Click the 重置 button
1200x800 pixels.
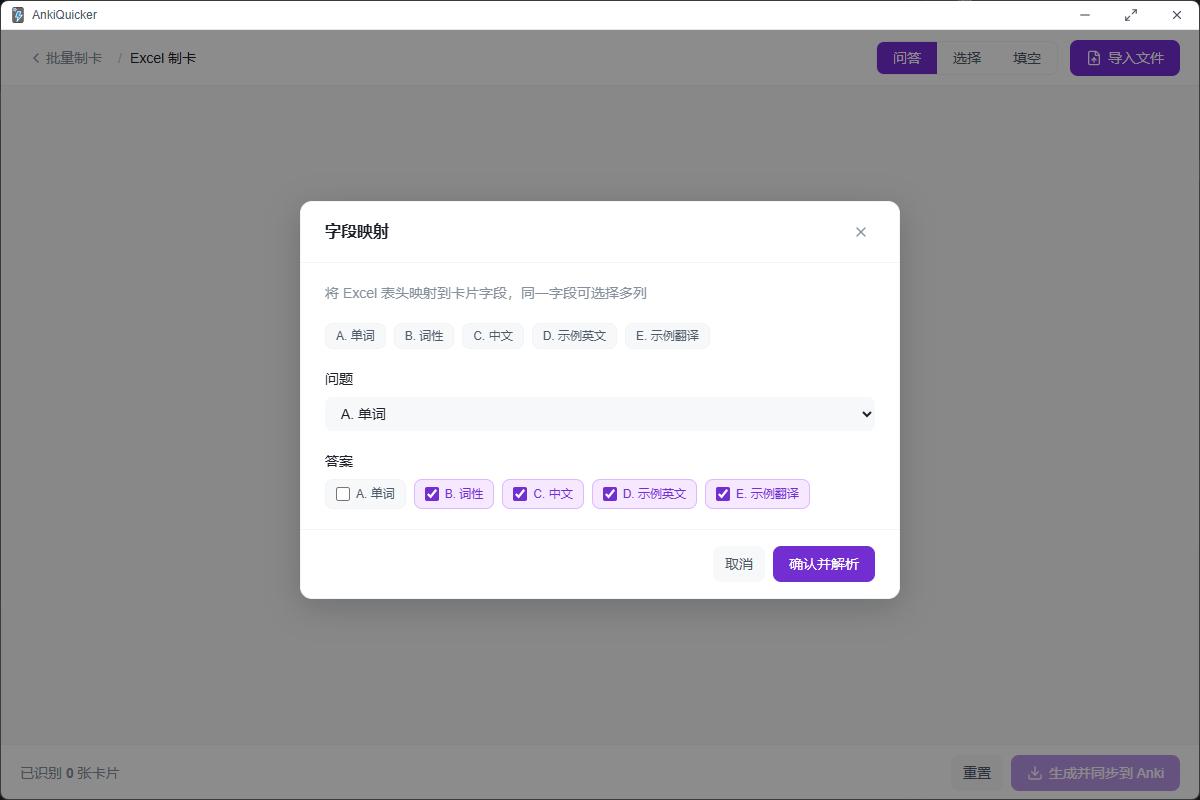pyautogui.click(x=977, y=773)
